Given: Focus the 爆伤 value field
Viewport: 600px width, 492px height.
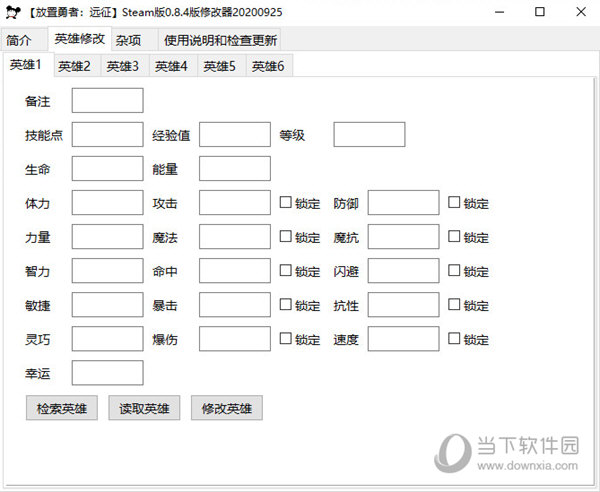Looking at the screenshot, I should coord(235,339).
